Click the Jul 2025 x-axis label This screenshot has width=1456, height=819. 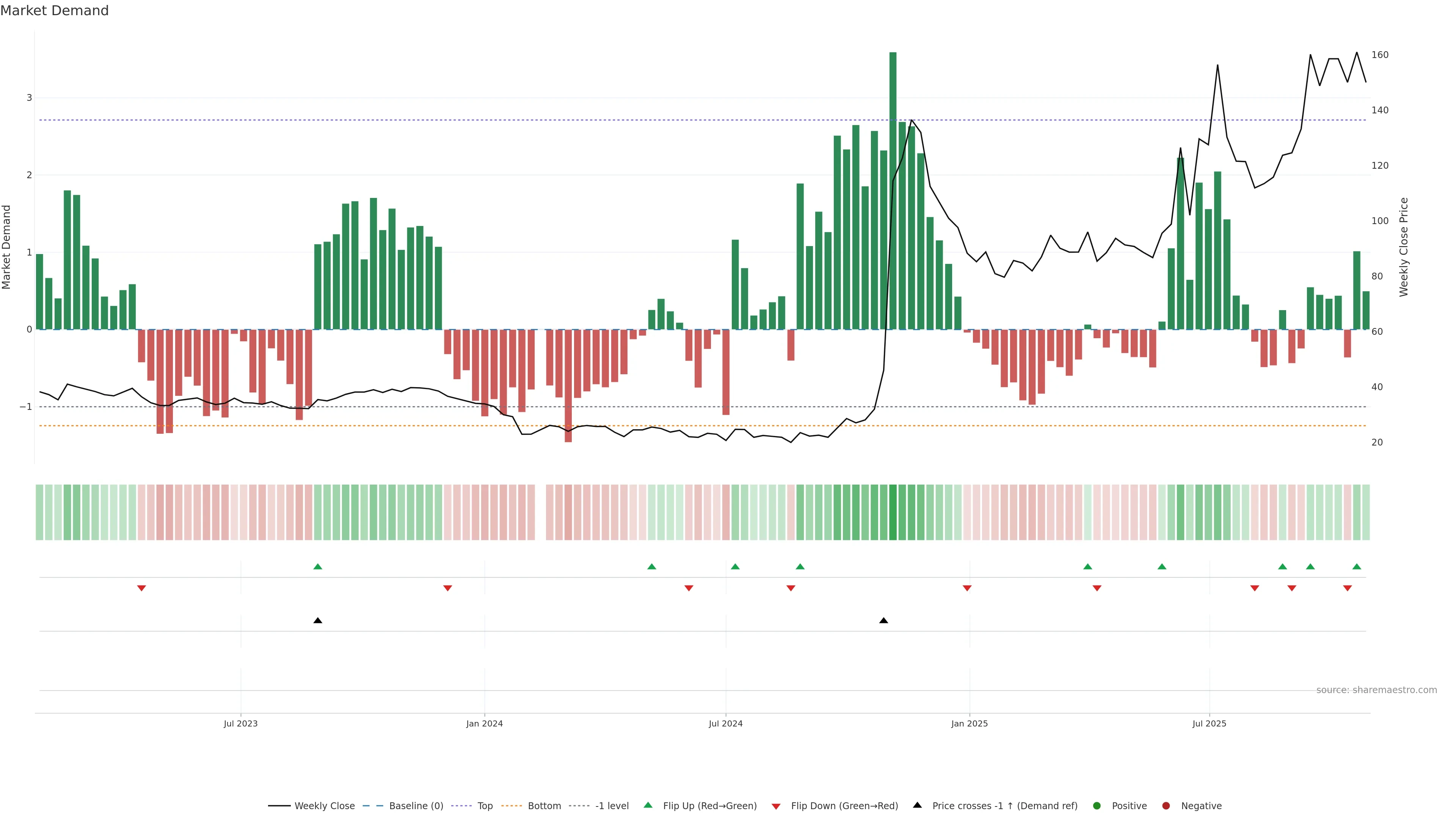pos(1209,723)
